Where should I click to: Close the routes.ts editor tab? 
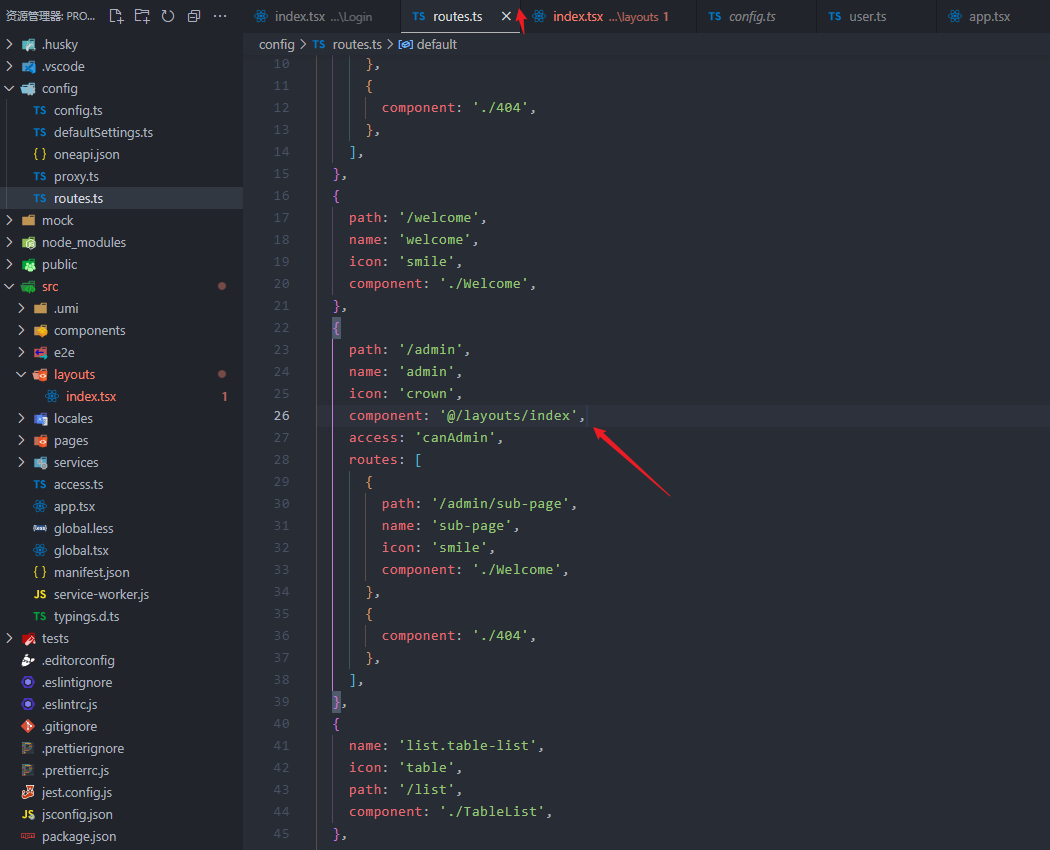point(506,16)
